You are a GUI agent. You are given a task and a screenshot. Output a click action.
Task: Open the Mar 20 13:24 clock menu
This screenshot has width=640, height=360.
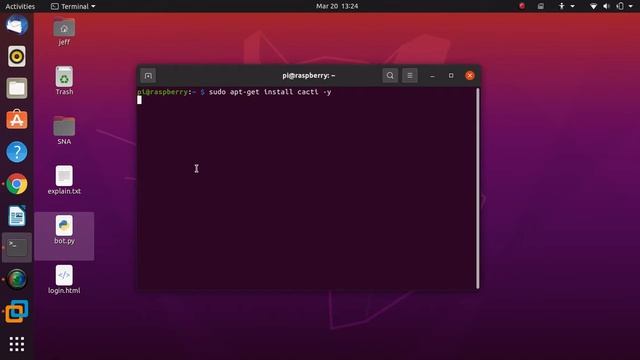pos(337,6)
